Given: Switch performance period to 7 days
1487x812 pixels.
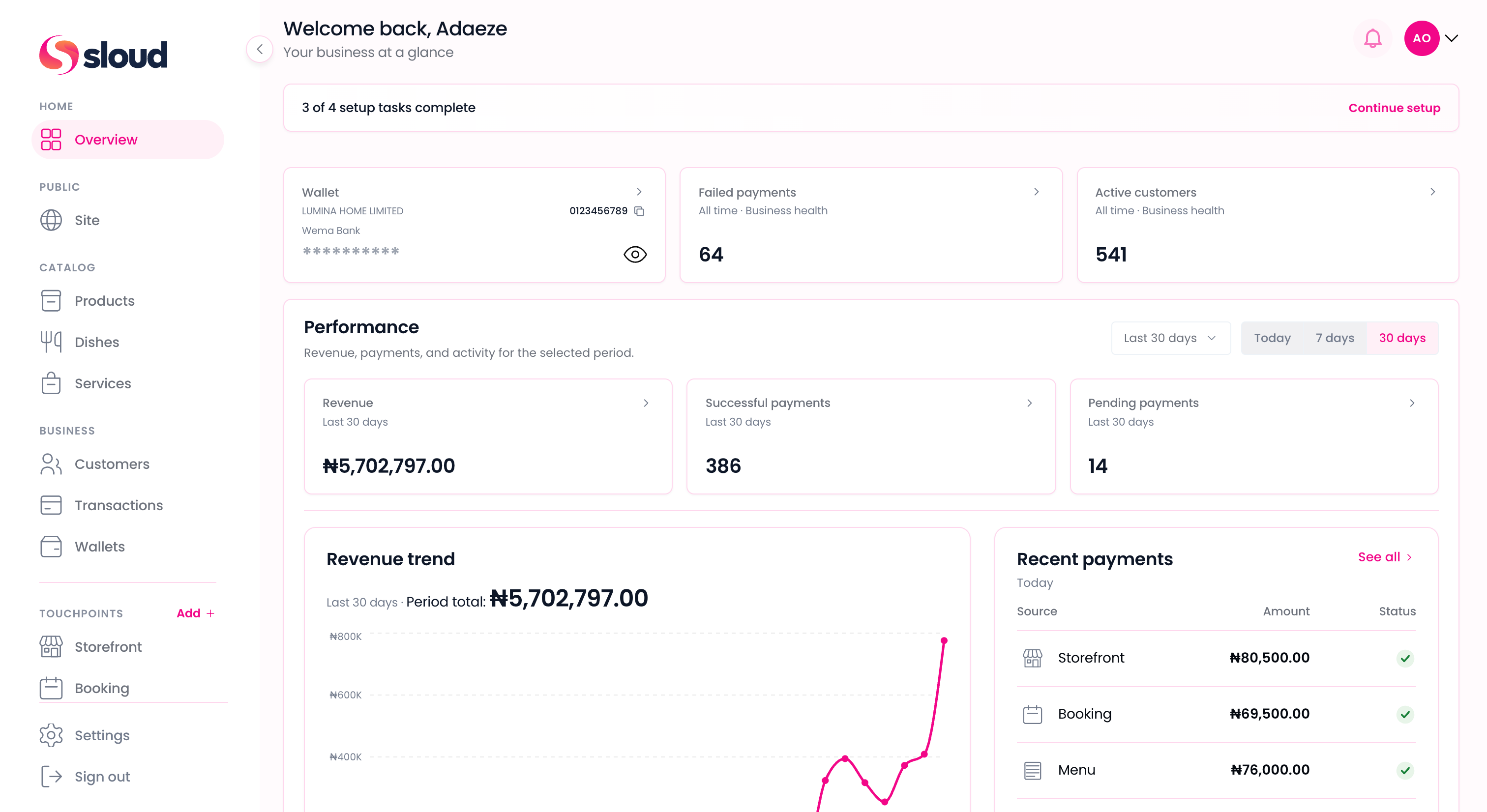Looking at the screenshot, I should (1335, 338).
